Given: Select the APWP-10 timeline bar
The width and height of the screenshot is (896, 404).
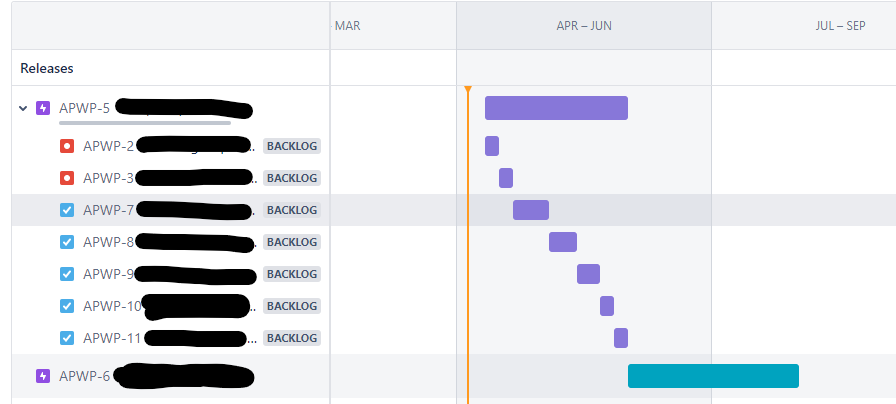Looking at the screenshot, I should [x=607, y=306].
